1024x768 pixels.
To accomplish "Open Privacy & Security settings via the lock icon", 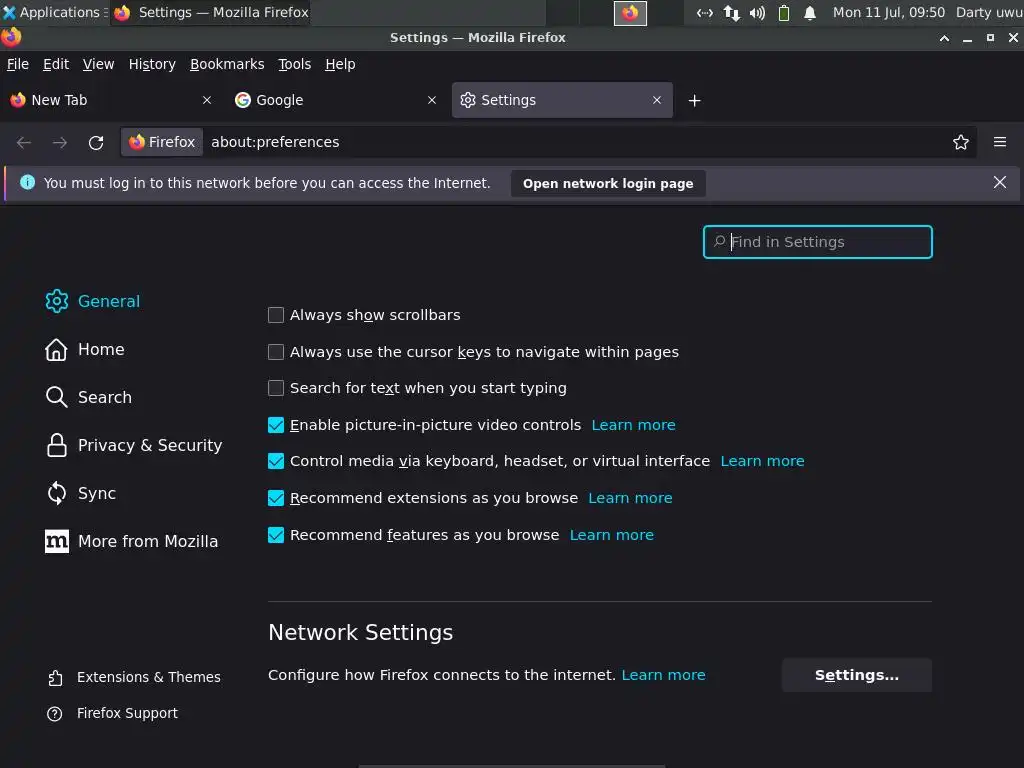I will [57, 445].
